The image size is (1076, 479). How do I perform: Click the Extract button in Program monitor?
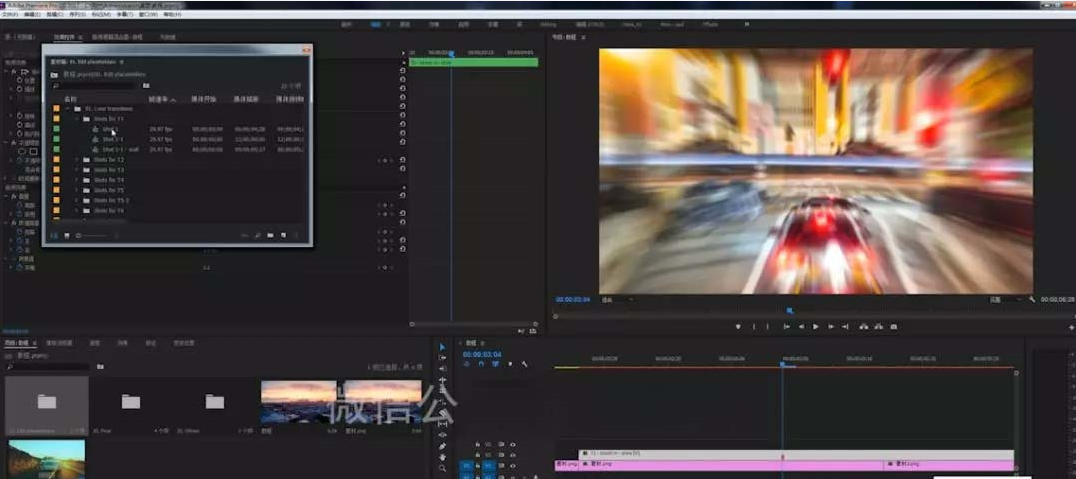[x=878, y=327]
